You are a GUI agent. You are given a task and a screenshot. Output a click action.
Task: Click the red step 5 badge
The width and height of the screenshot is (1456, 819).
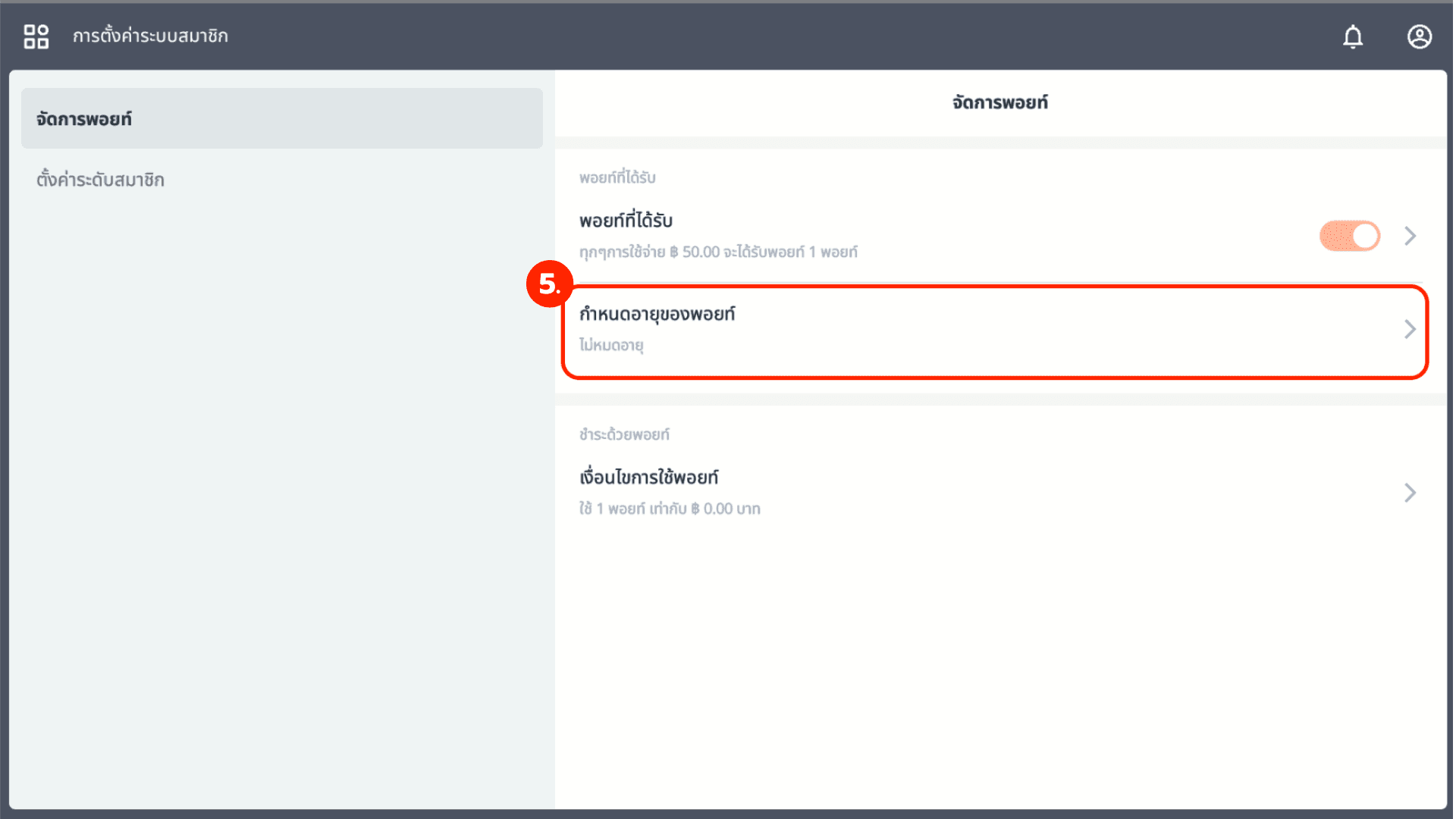[x=548, y=284]
